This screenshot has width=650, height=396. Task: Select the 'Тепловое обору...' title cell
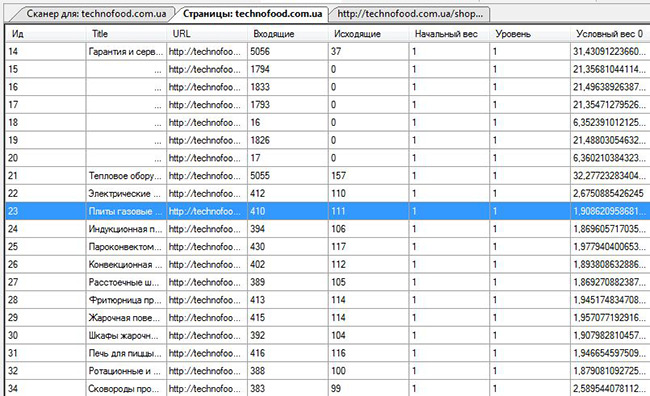pos(126,176)
